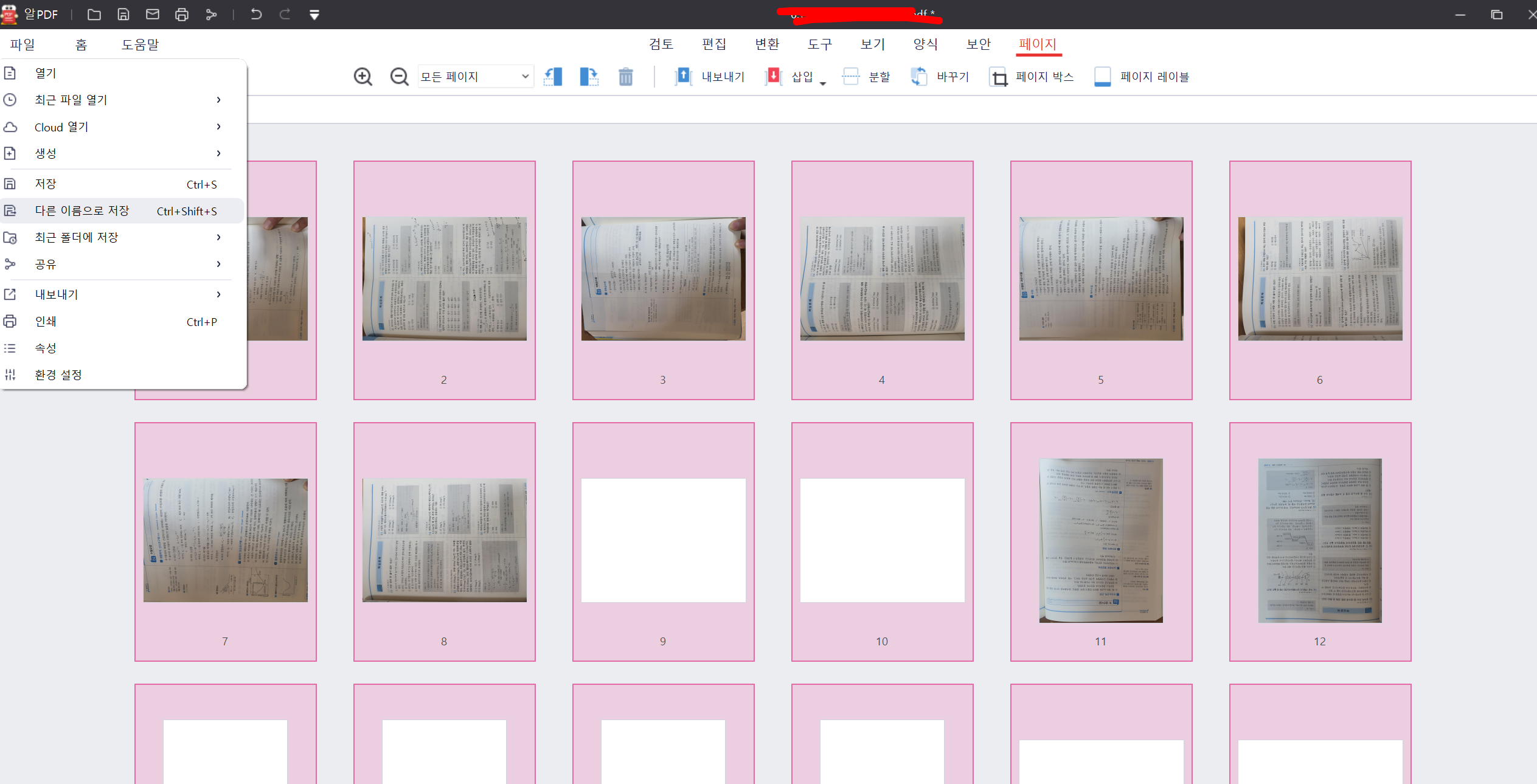Click the 분할 split document button
The image size is (1537, 784).
pyautogui.click(x=866, y=77)
